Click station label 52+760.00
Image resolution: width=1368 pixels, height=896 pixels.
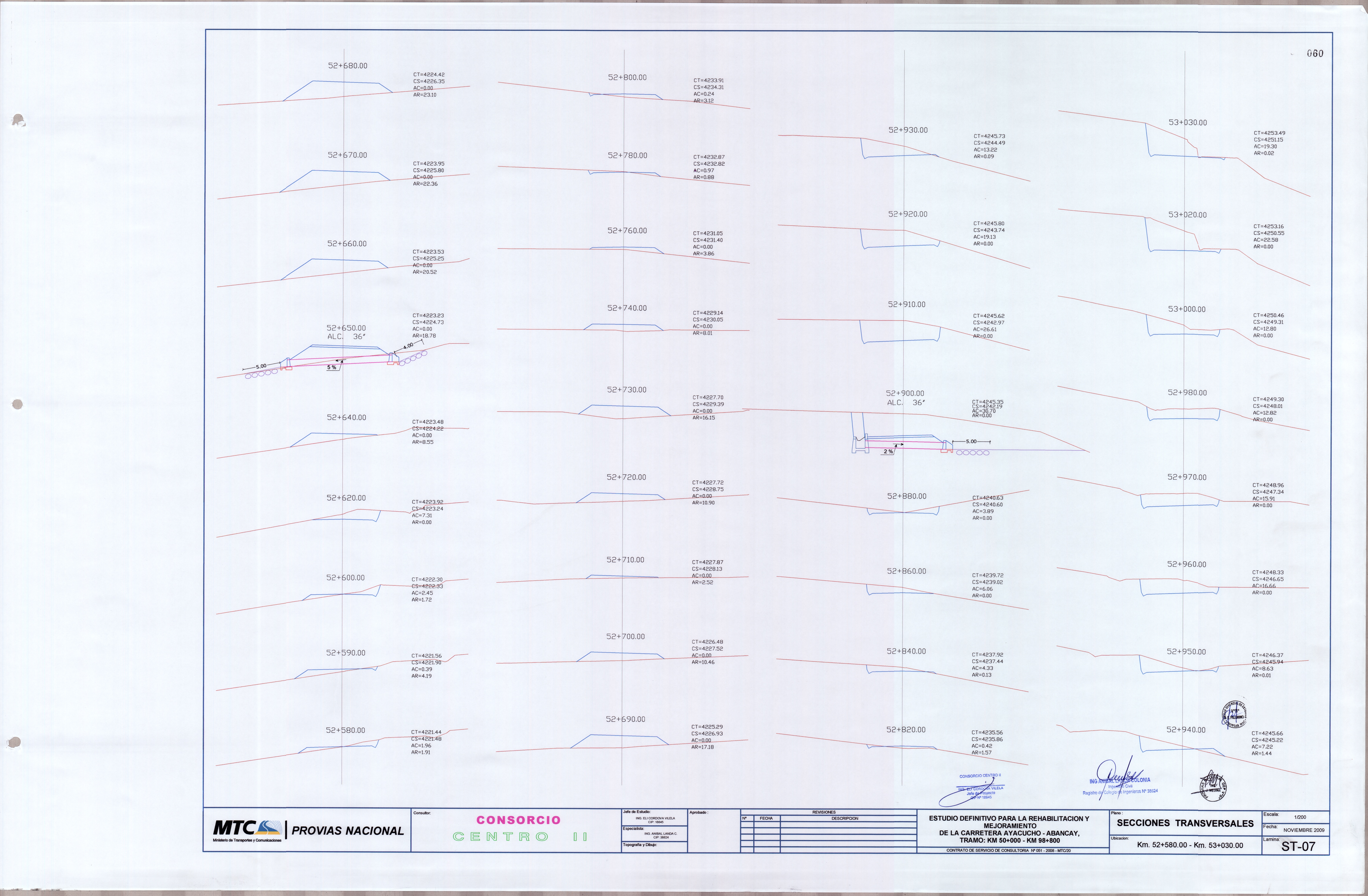click(627, 230)
